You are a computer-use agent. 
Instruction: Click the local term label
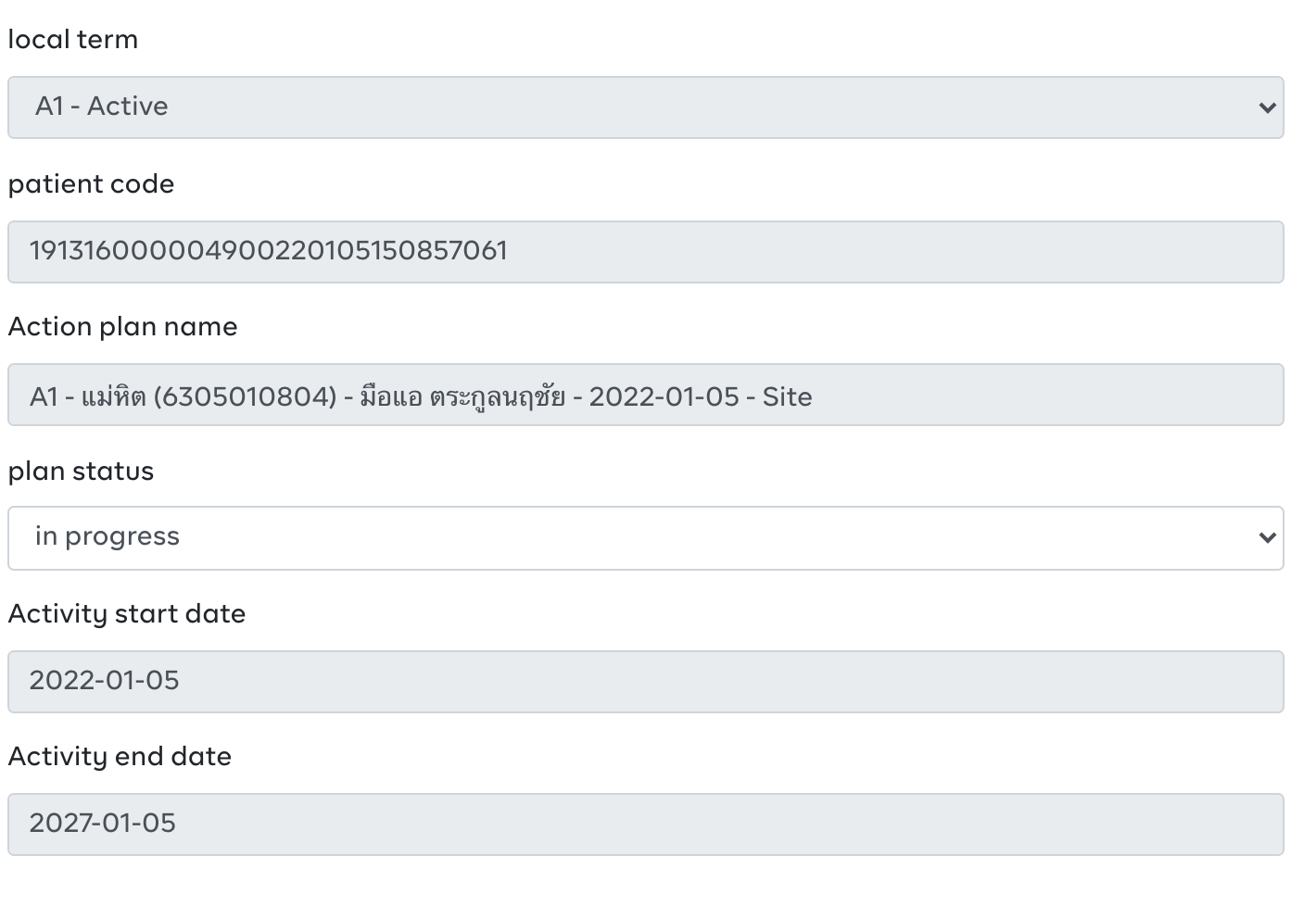72,39
